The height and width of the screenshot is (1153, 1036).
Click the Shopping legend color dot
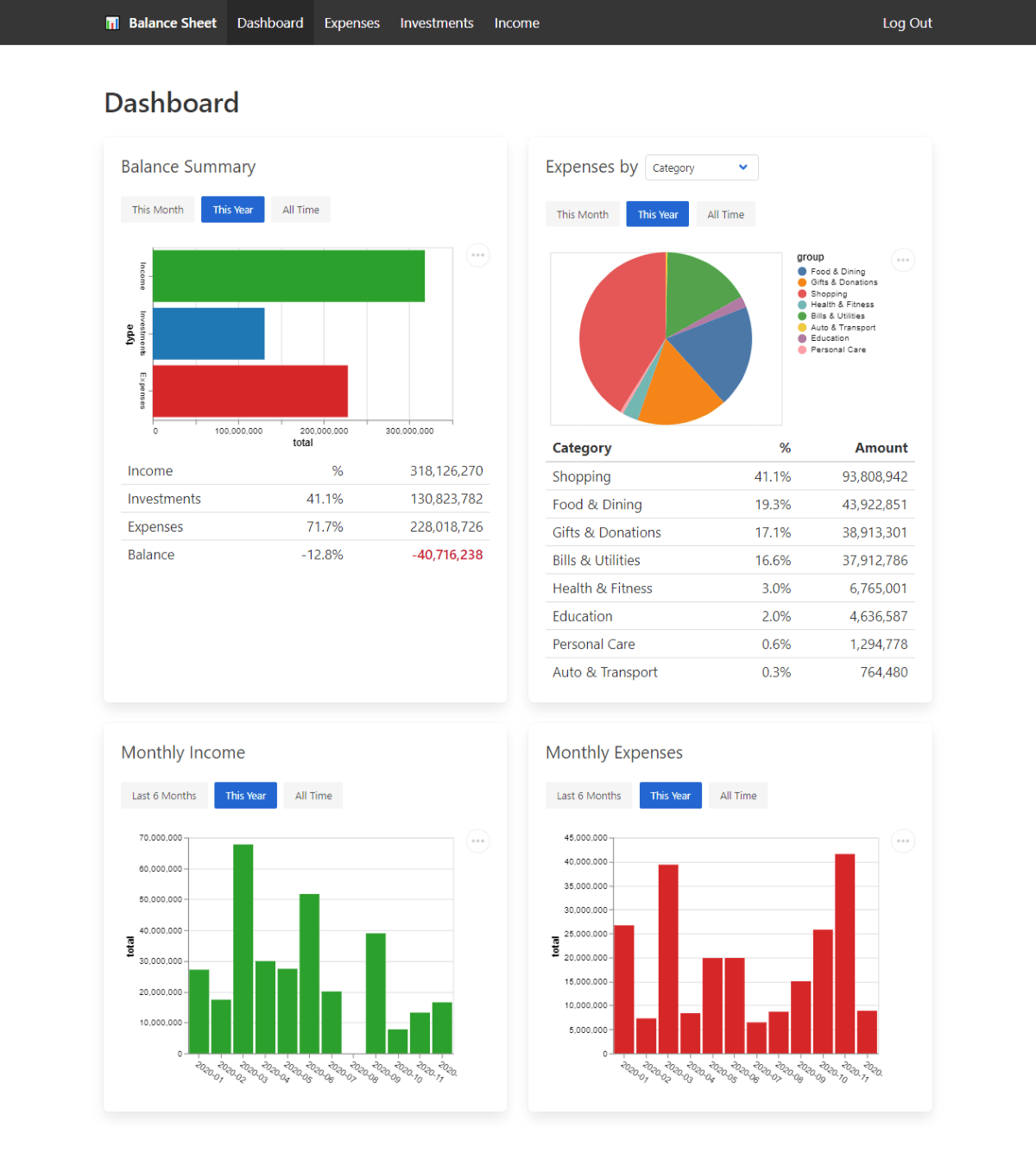click(x=802, y=293)
